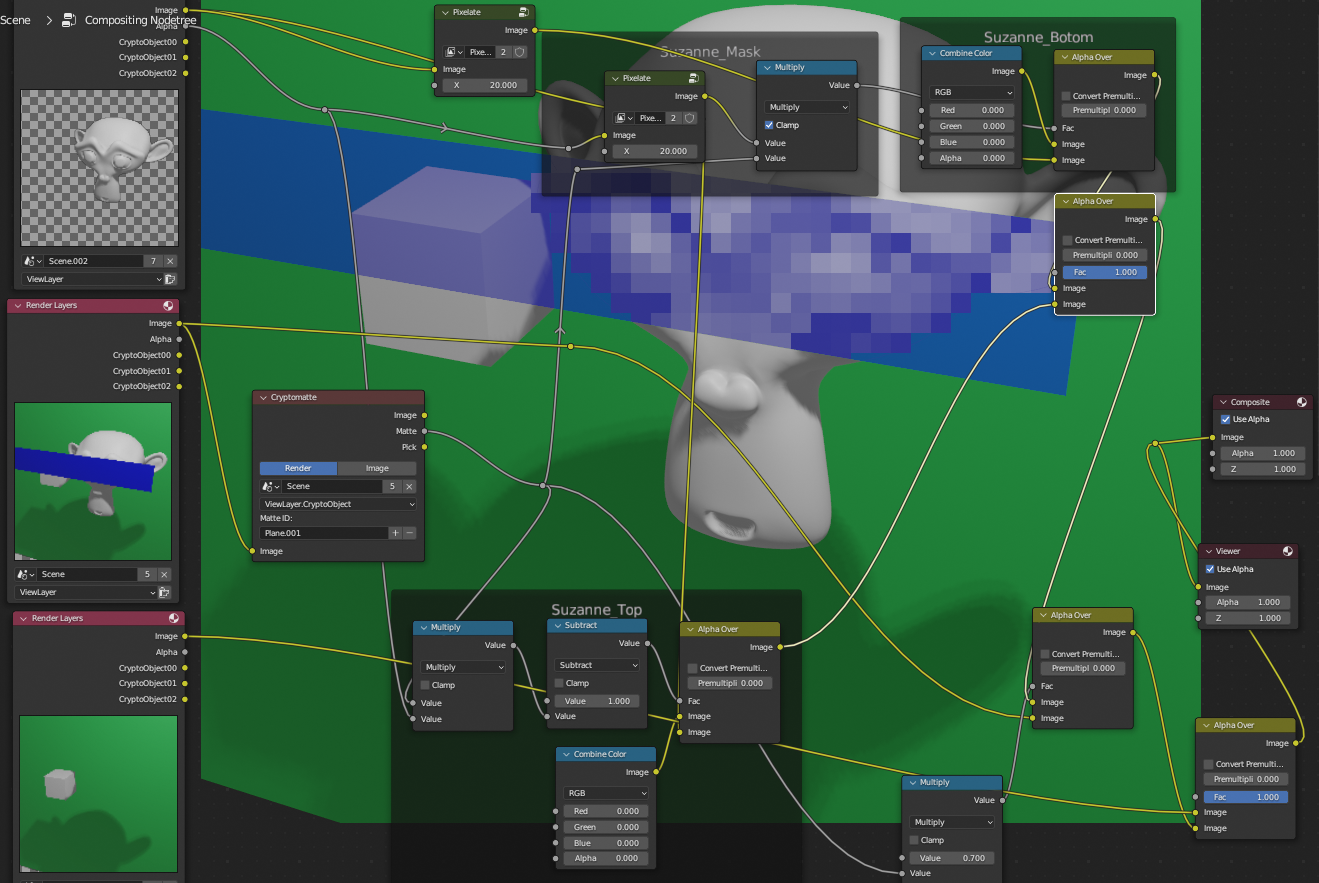The width and height of the screenshot is (1319, 883).
Task: Click the Scene.002 name field
Action: click(x=92, y=261)
